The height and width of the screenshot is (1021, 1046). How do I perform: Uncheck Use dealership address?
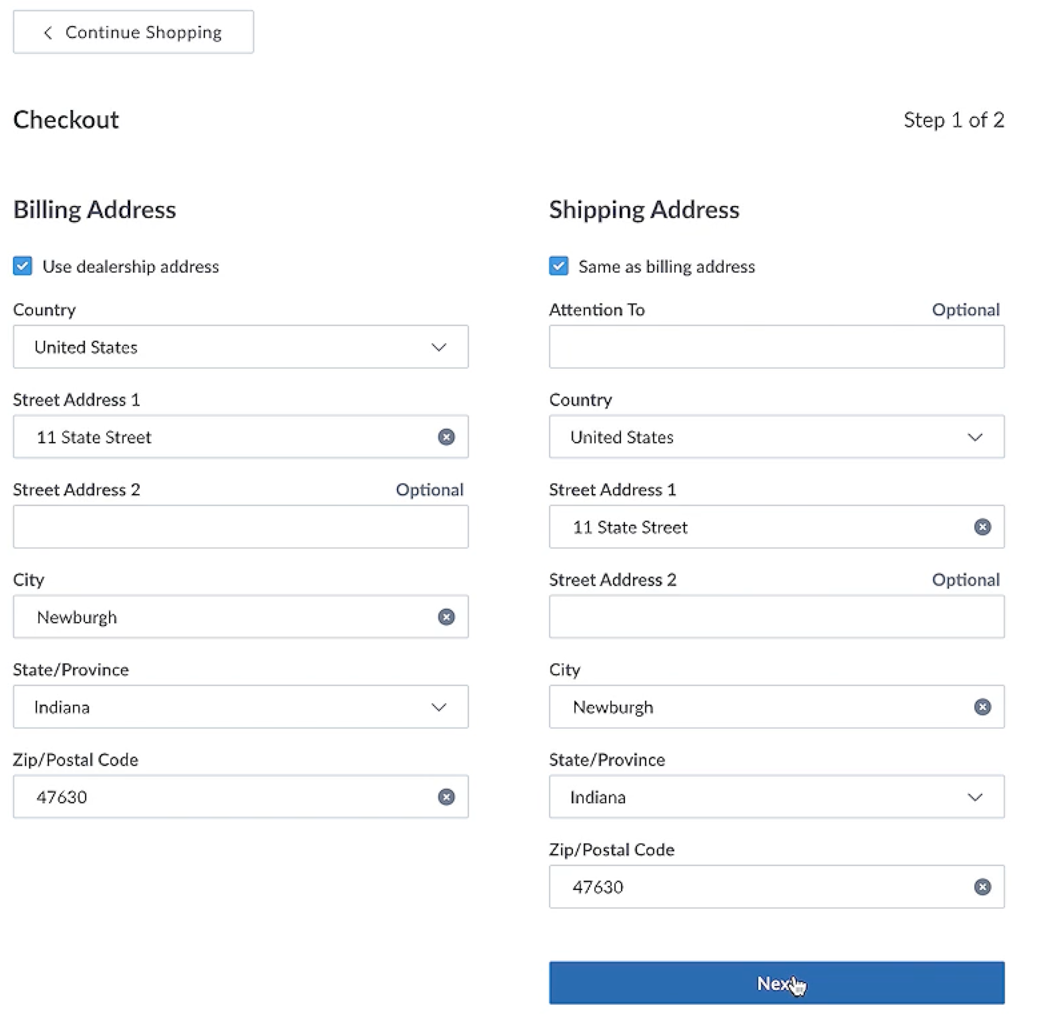coord(22,266)
